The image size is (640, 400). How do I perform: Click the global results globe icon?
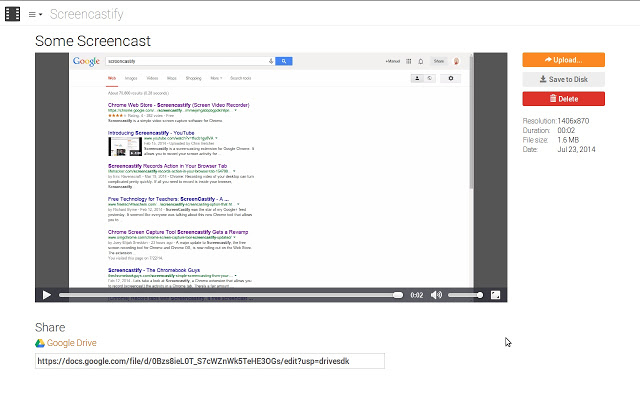coord(429,78)
